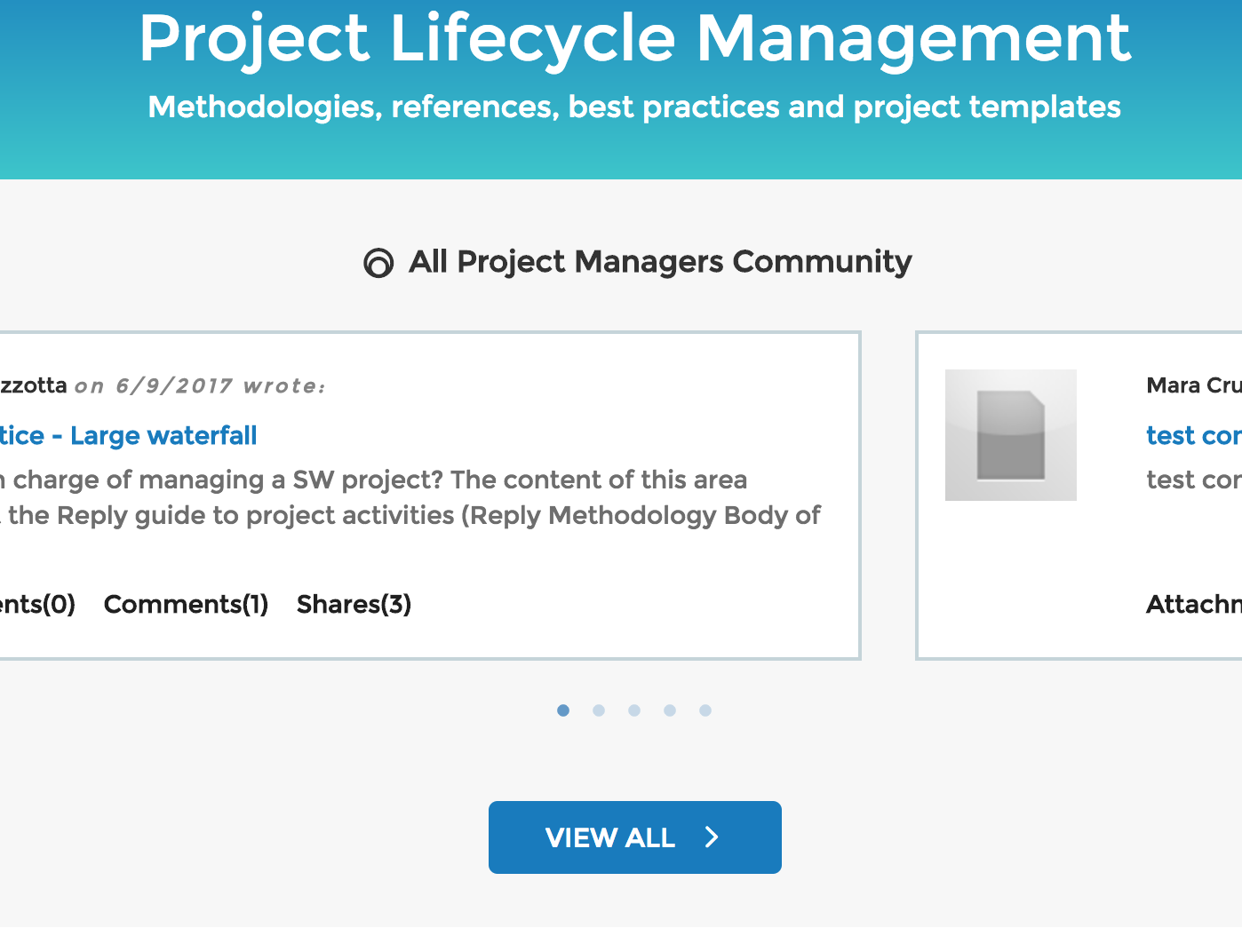Open Shares(3) on the waterfall post
1242x952 pixels.
354,605
